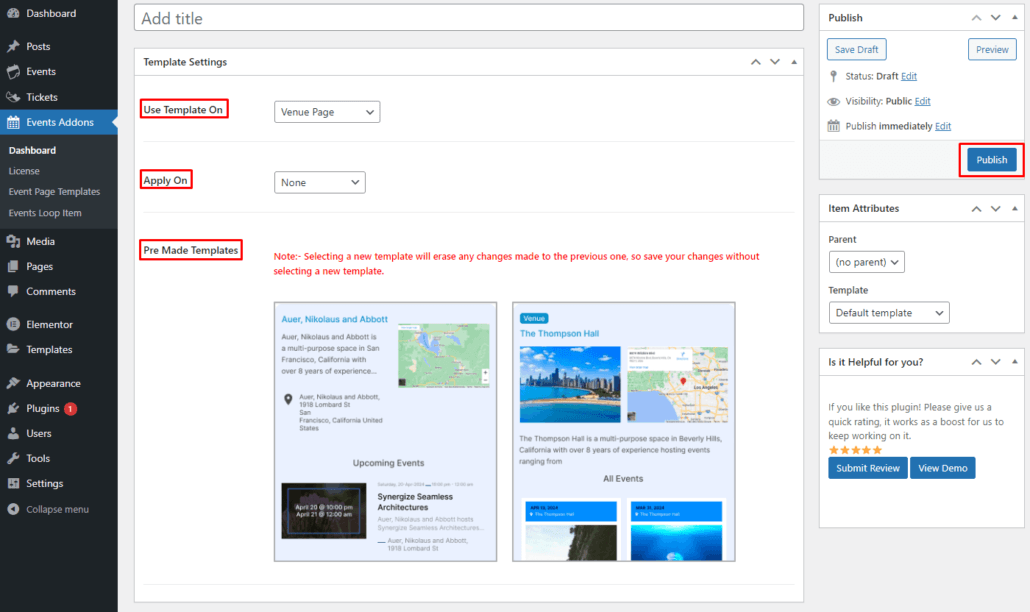
Task: Click the five-star rating row
Action: (x=855, y=450)
